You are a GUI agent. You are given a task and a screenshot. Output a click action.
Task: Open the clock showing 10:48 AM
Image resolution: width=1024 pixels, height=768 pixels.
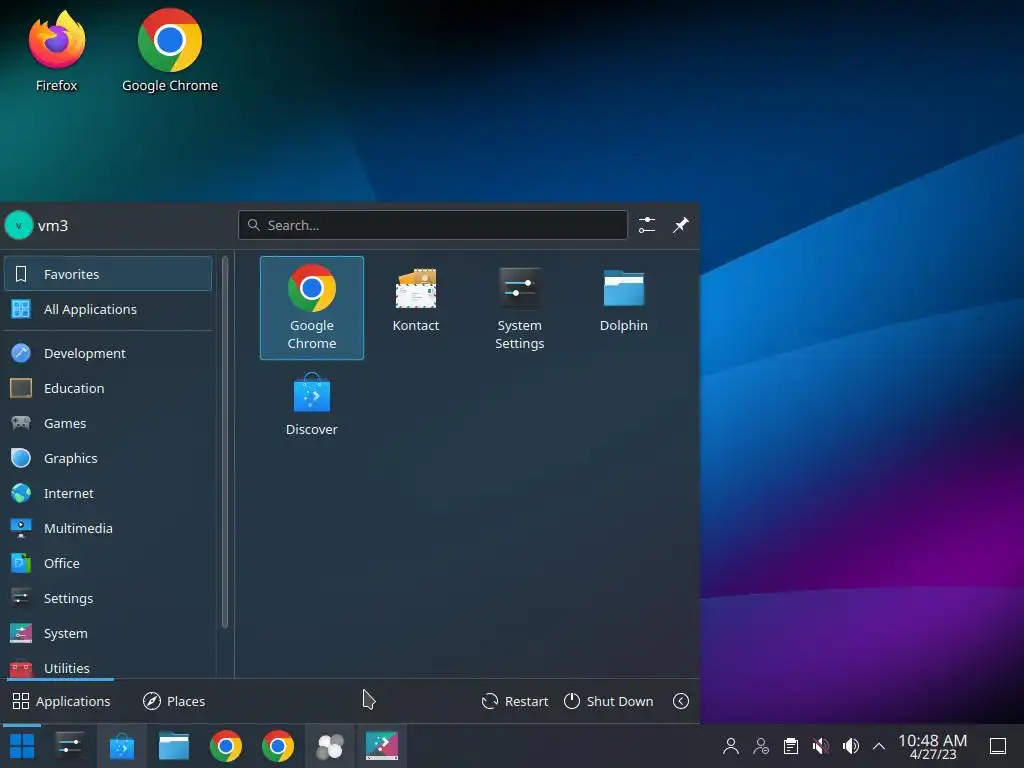click(x=932, y=746)
